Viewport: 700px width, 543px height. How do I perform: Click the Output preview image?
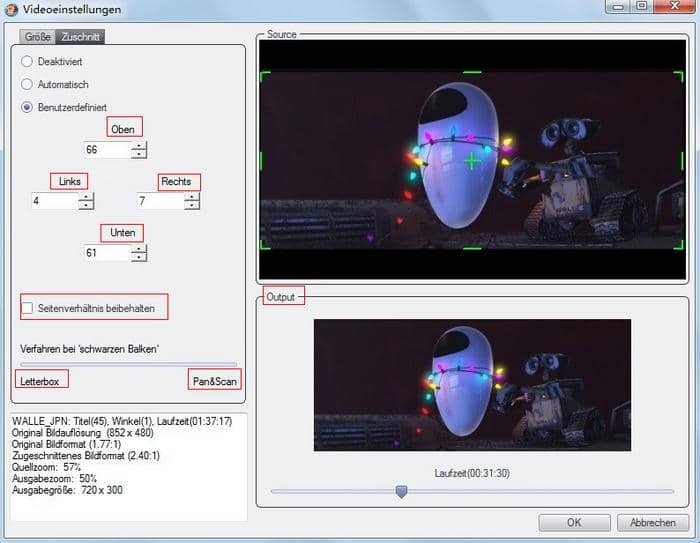click(472, 385)
